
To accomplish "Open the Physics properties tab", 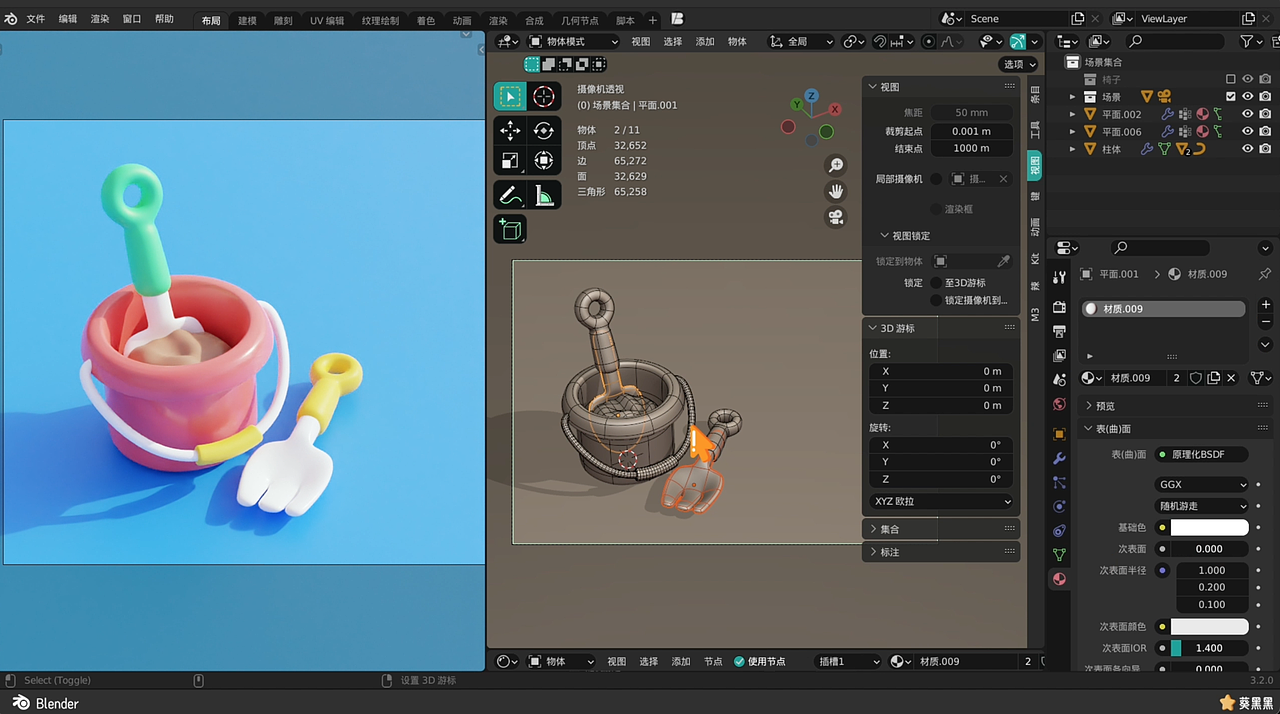I will point(1060,506).
